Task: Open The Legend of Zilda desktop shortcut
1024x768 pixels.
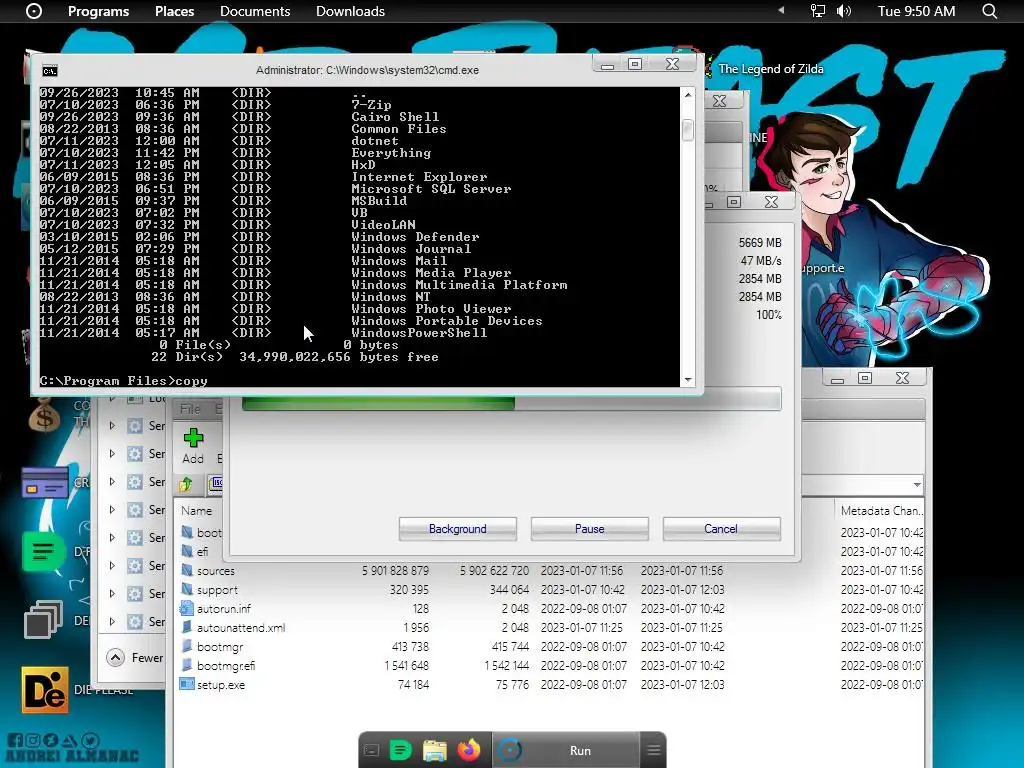Action: pyautogui.click(x=771, y=69)
